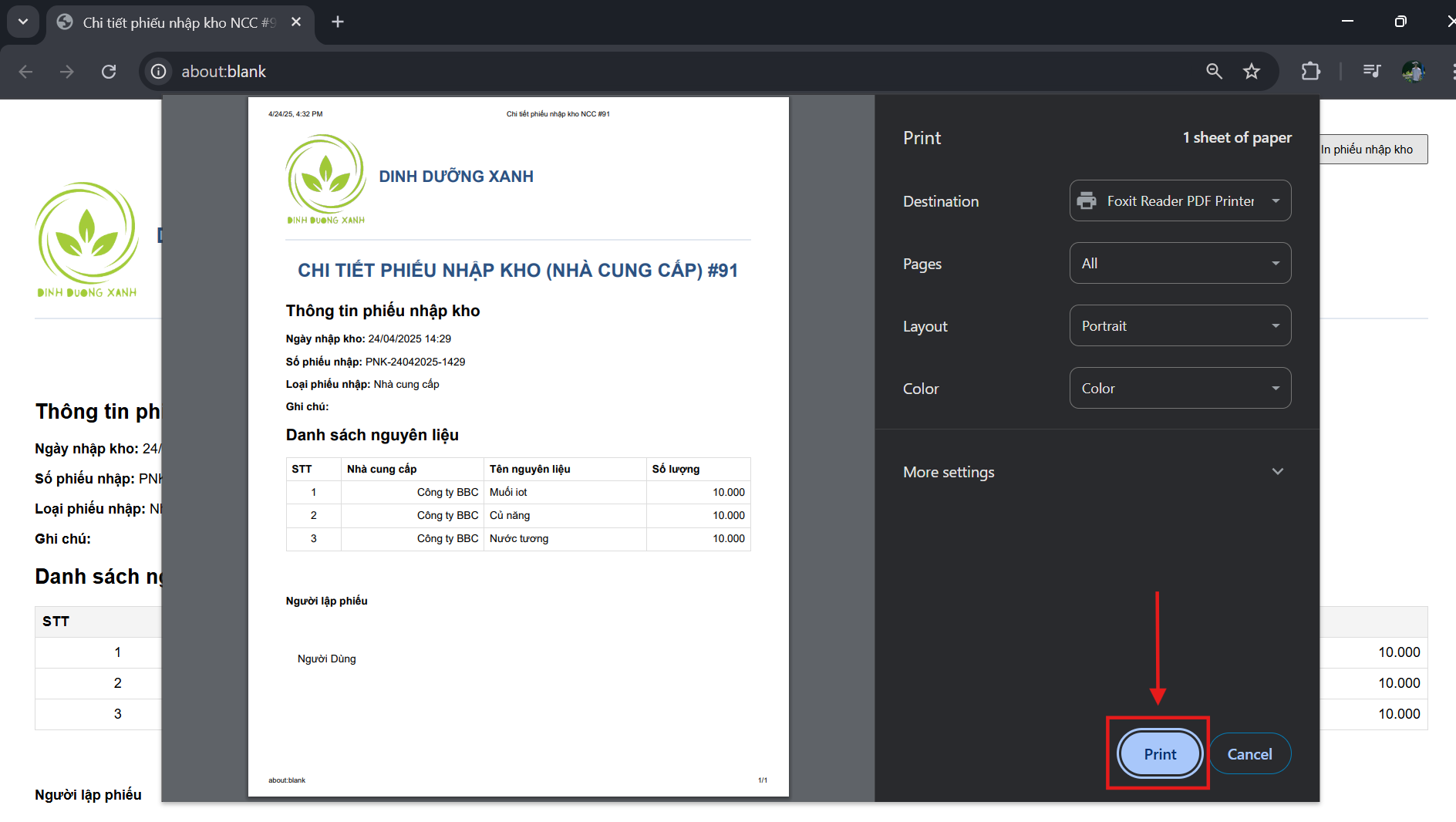Click the Người Dùng signature text in the preview
This screenshot has width=1456, height=822.
[x=327, y=659]
